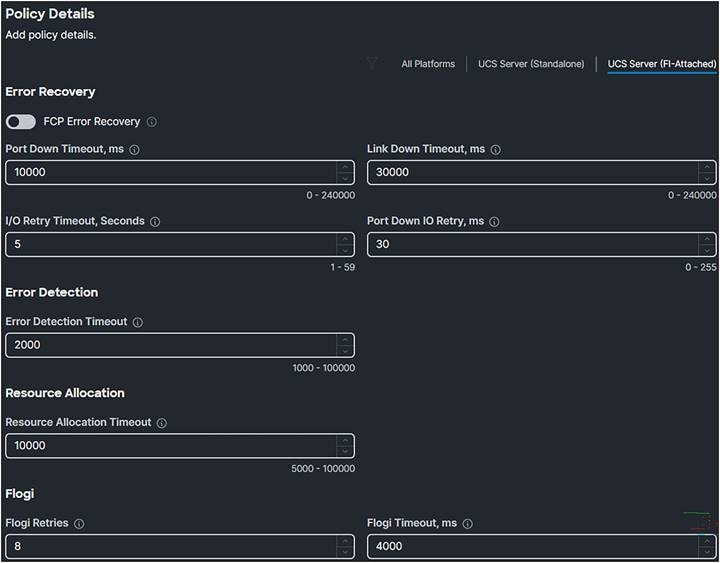Increase I/O Retry Timeout with the up arrow
Viewport: 720px width, 563px height.
[x=345, y=239]
